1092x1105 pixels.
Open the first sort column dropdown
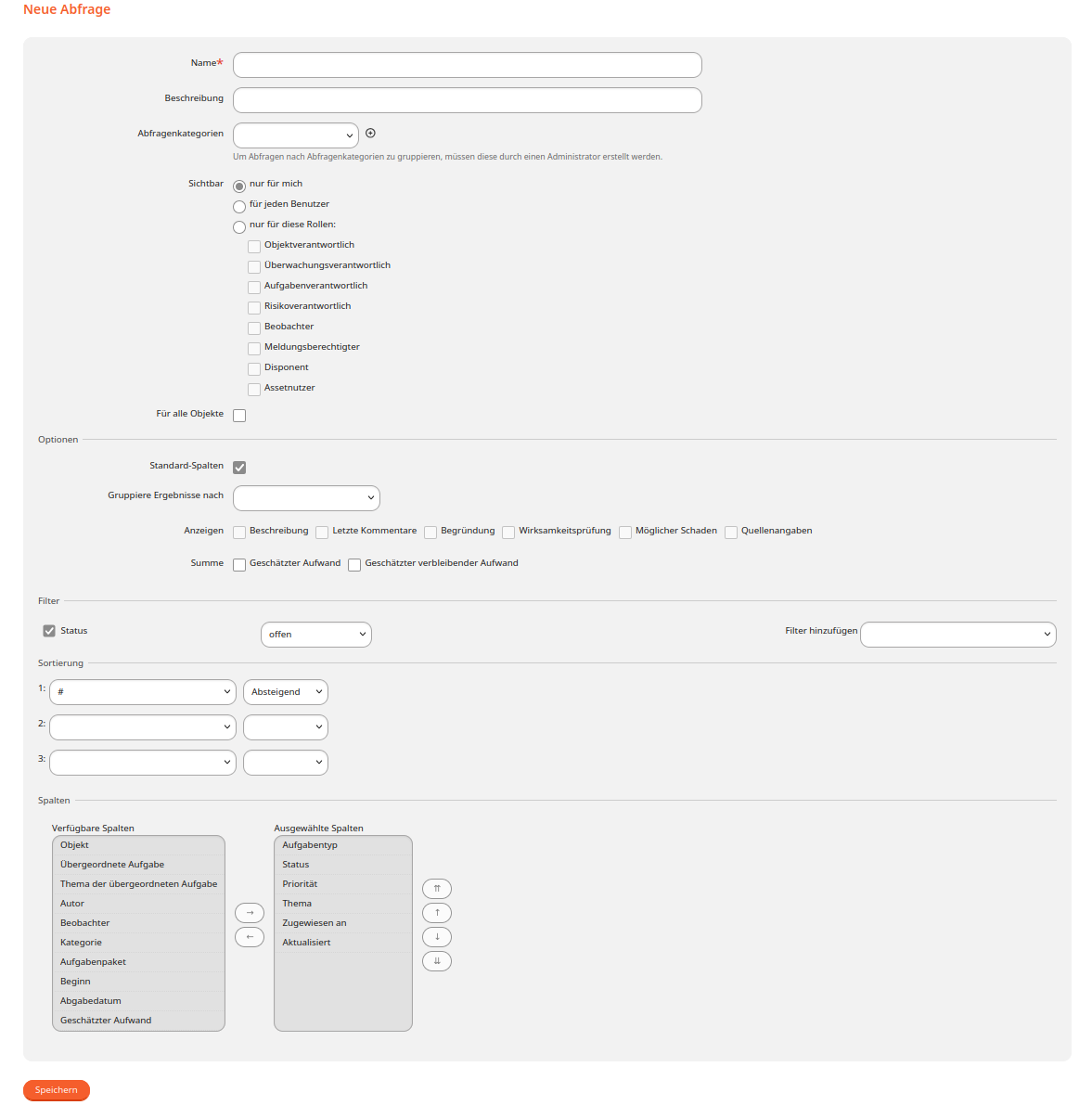142,692
